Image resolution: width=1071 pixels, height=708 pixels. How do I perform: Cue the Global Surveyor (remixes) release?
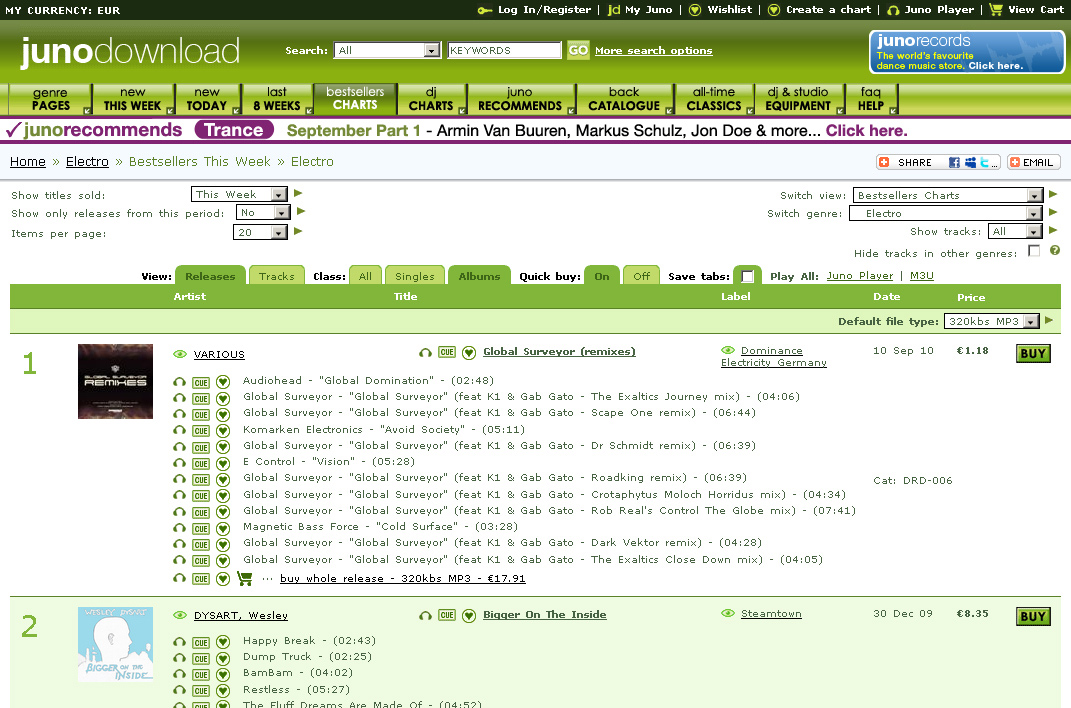point(447,352)
